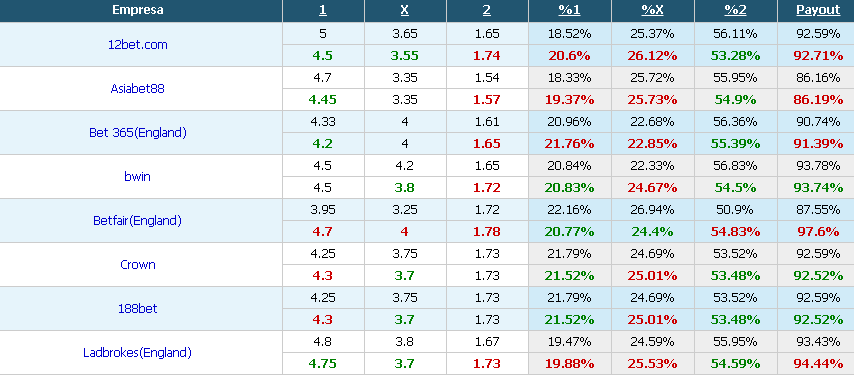Select bwin's current draw odds 3.8

(405, 188)
